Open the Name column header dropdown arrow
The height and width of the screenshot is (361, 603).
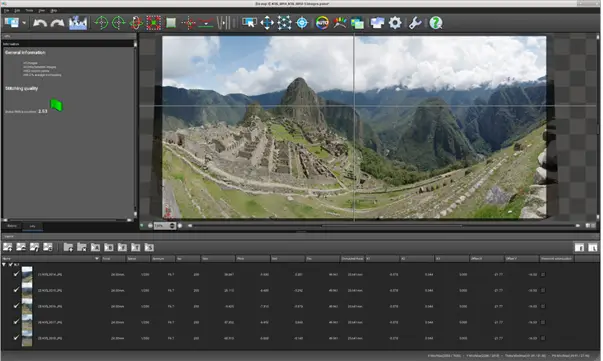pos(97,259)
